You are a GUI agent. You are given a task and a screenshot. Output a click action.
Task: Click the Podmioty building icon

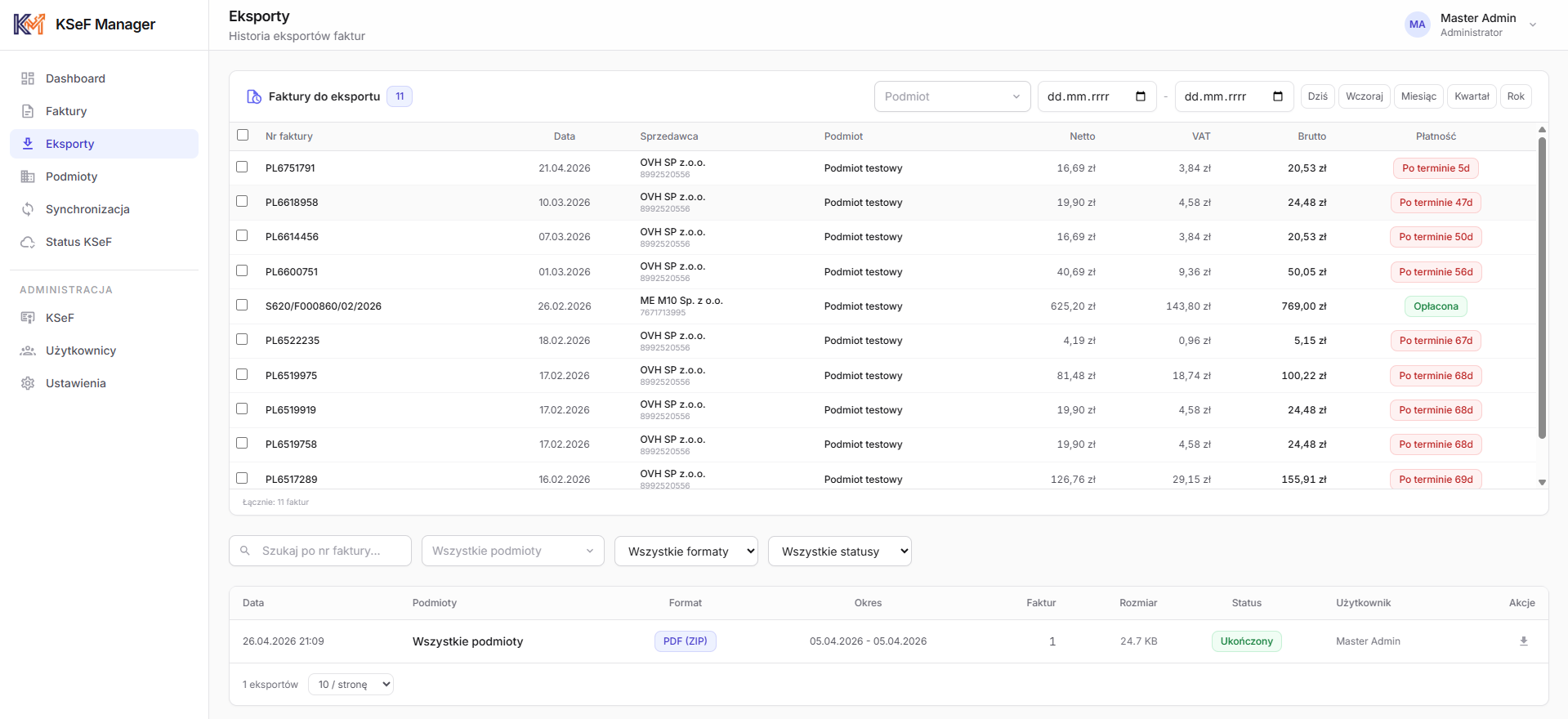(x=28, y=176)
